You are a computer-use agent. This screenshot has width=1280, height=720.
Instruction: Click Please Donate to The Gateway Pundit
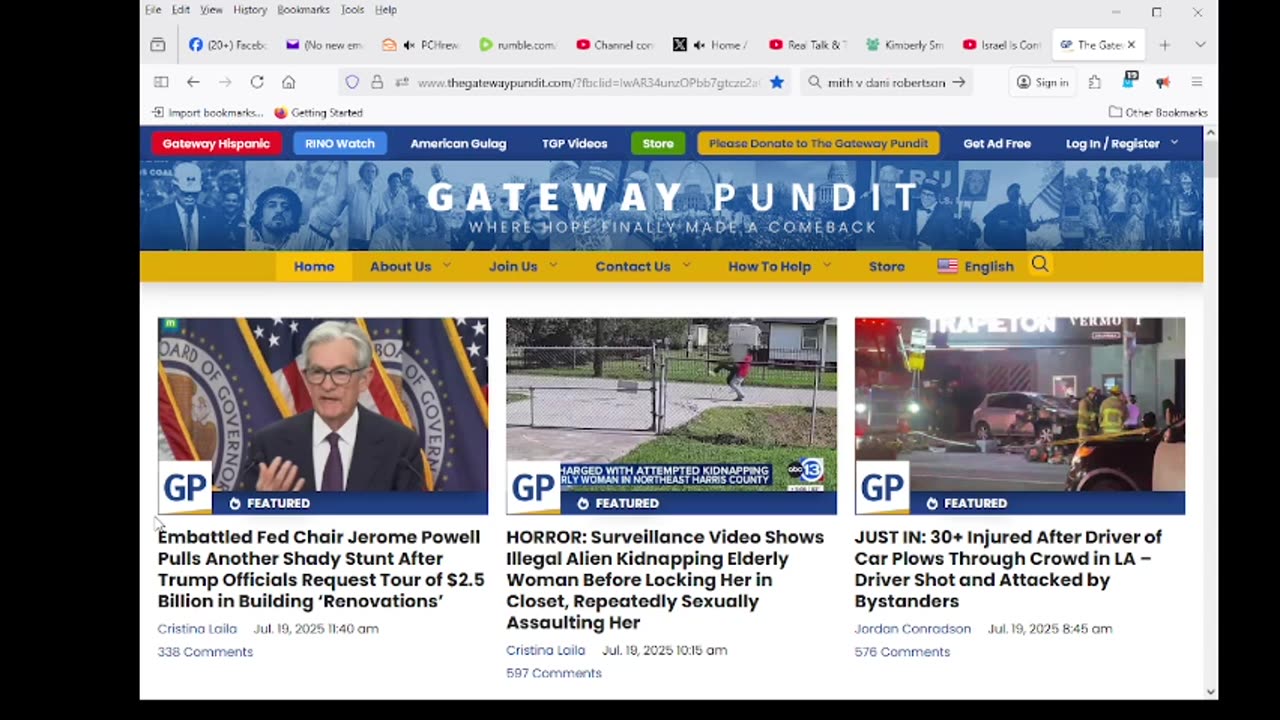(x=818, y=143)
